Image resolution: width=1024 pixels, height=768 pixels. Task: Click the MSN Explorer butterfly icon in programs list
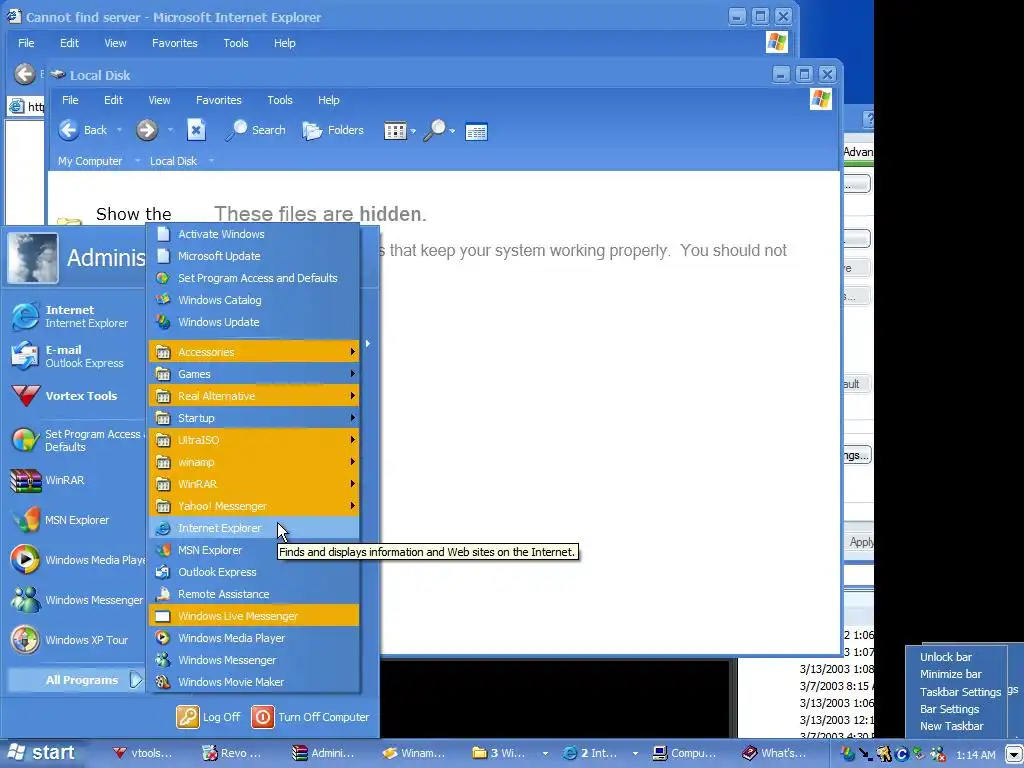163,550
